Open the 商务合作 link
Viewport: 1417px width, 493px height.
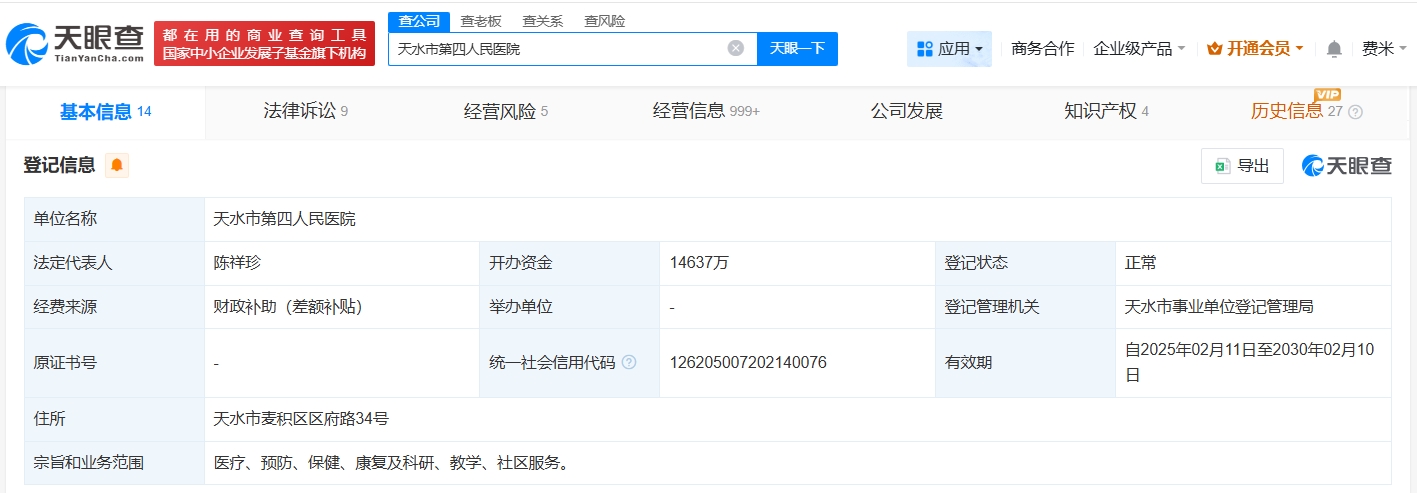coord(1042,48)
